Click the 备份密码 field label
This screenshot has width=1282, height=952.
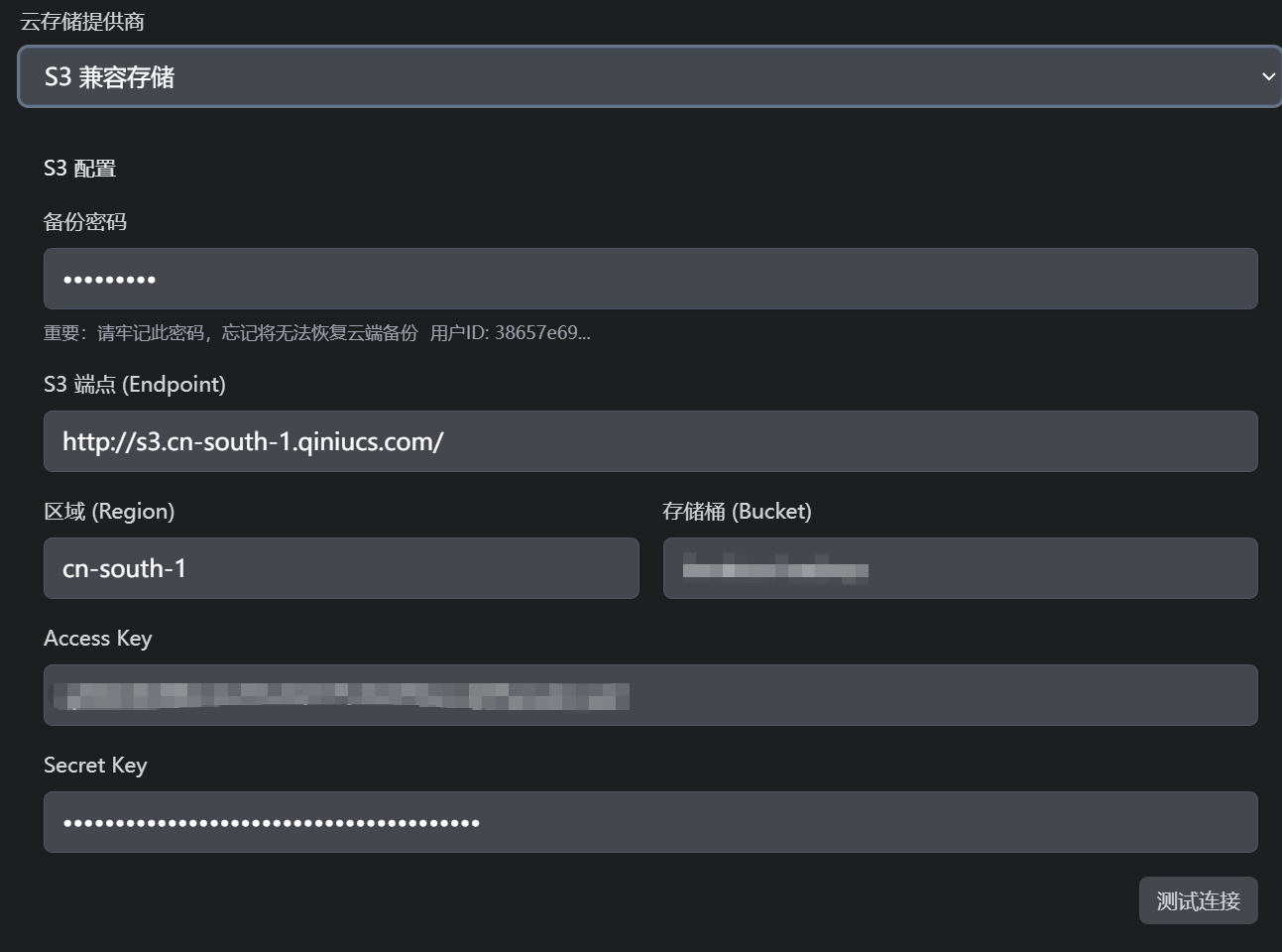(x=85, y=222)
